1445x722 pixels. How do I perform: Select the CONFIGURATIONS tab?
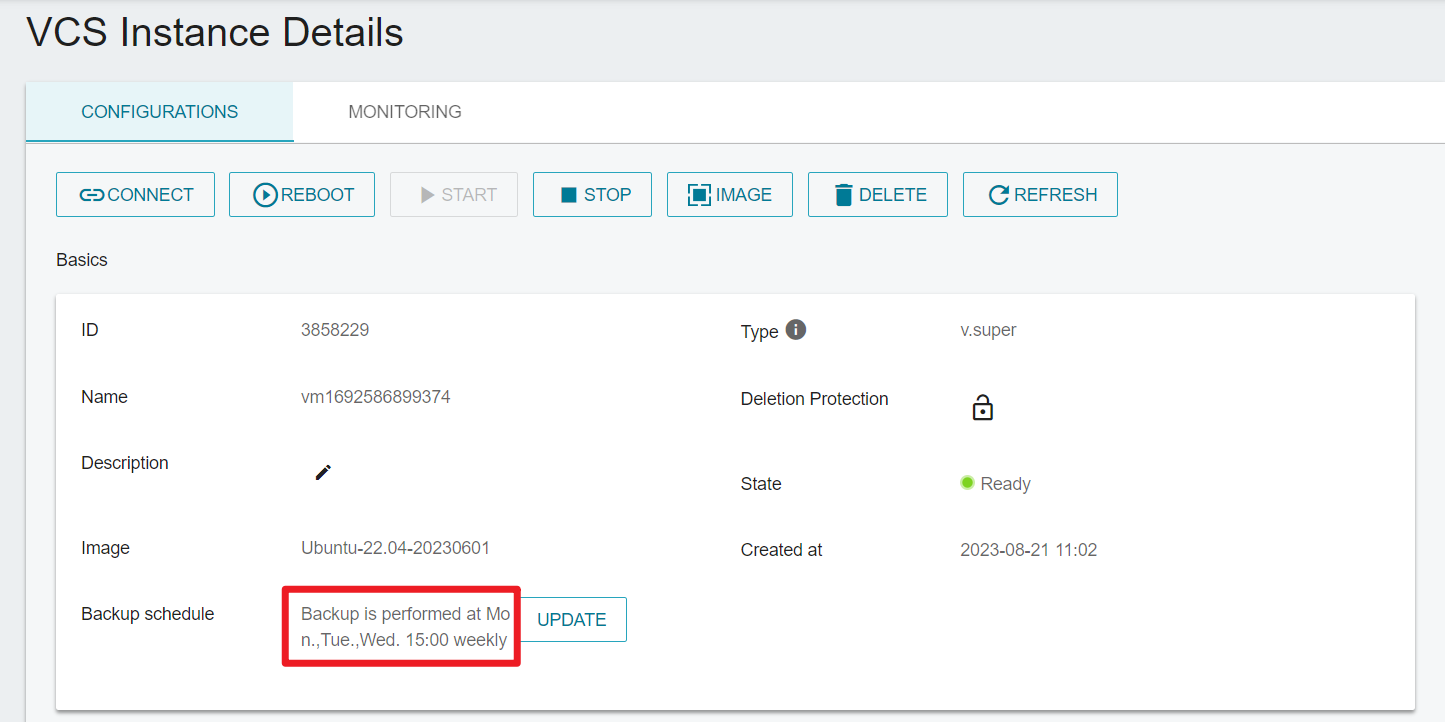coord(160,112)
